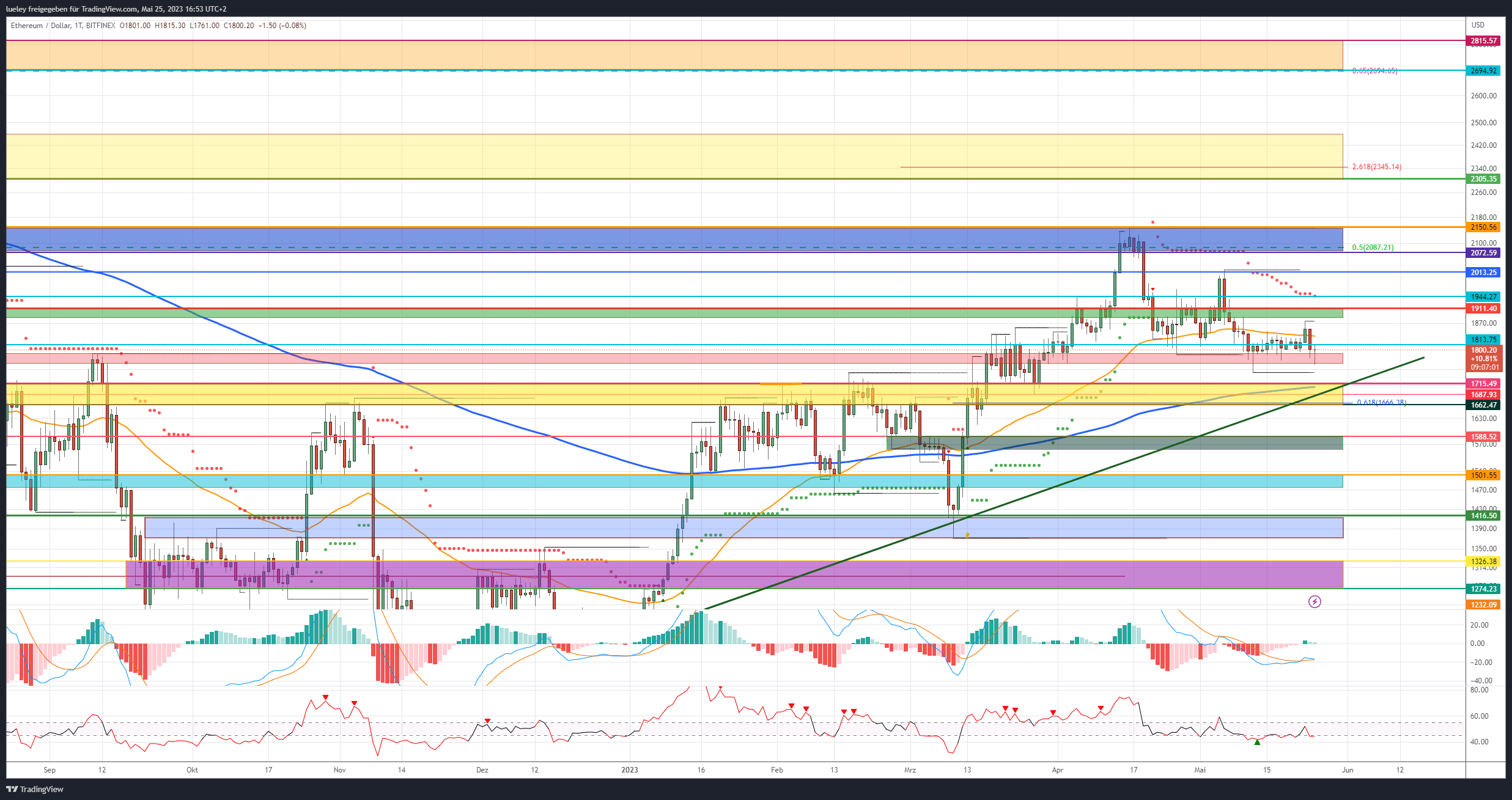Click the change value −1.50 (−0.08%)
Screen dimensions: 1512x800
coord(282,26)
